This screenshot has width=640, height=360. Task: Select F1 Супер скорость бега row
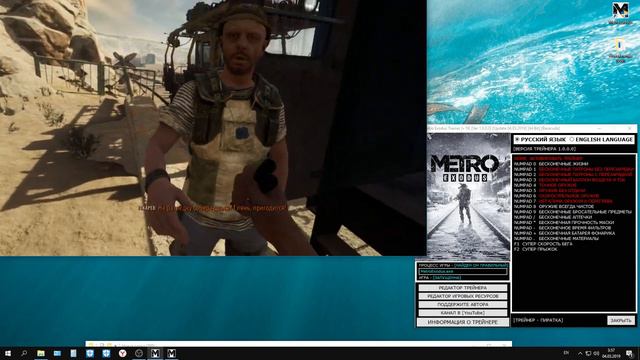pyautogui.click(x=543, y=244)
